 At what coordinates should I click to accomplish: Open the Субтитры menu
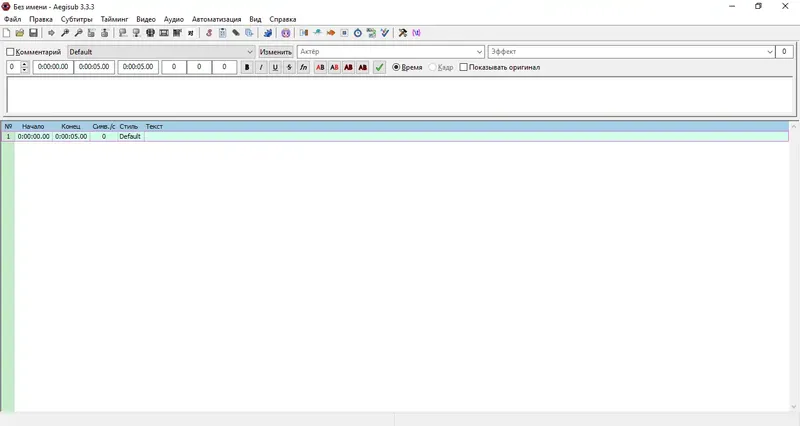tap(77, 19)
